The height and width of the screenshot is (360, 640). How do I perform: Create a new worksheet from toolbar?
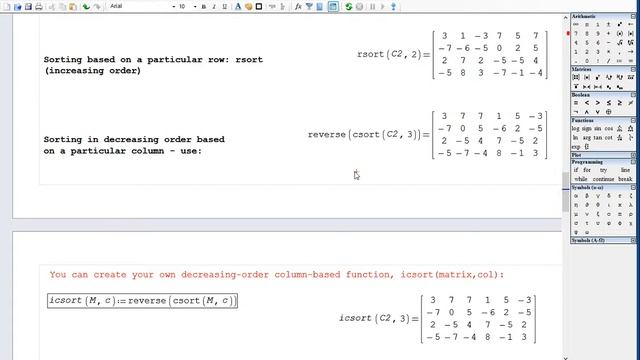(7, 7)
